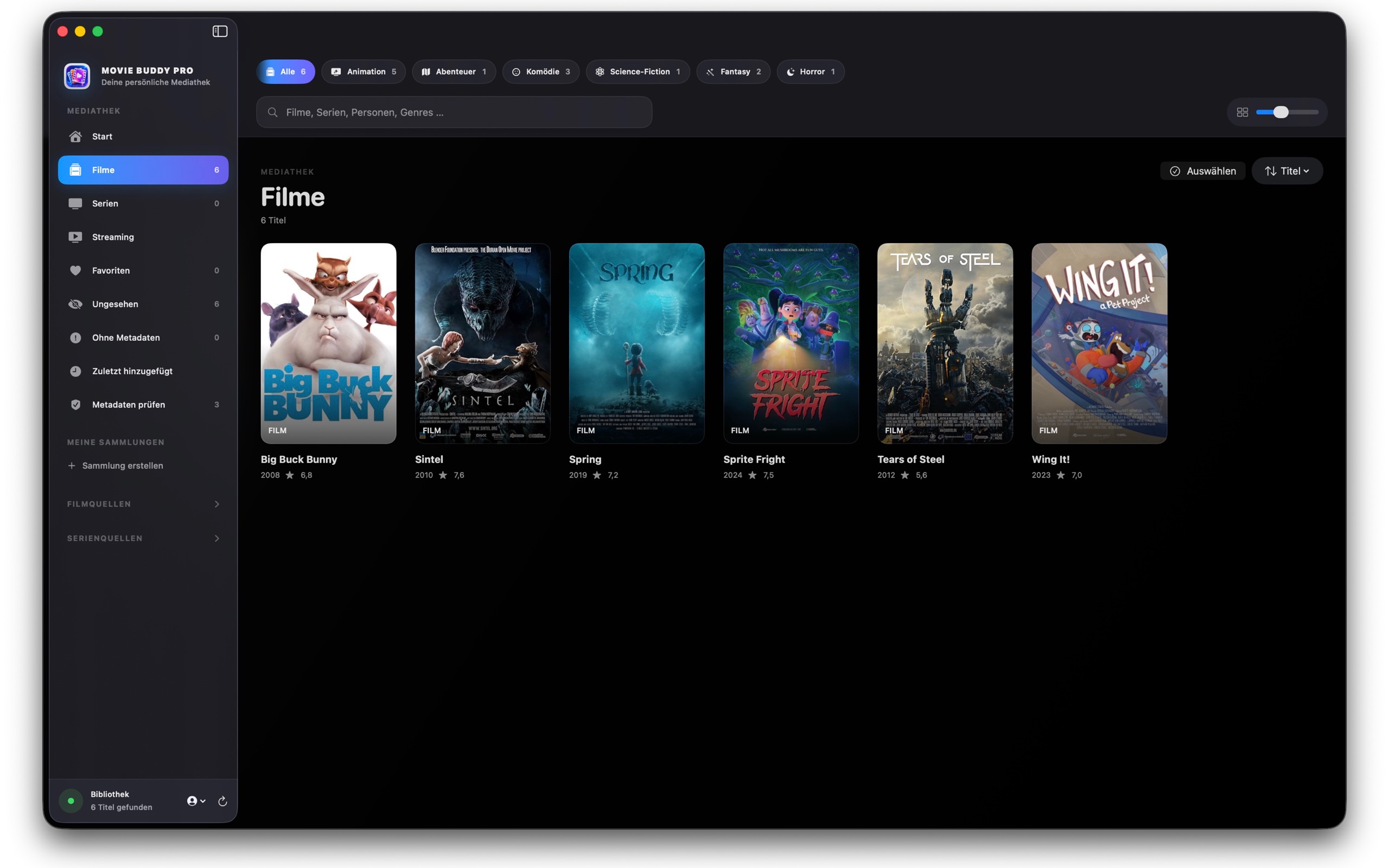Click the grid size icon beside the slider
The height and width of the screenshot is (868, 1389).
pyautogui.click(x=1243, y=112)
